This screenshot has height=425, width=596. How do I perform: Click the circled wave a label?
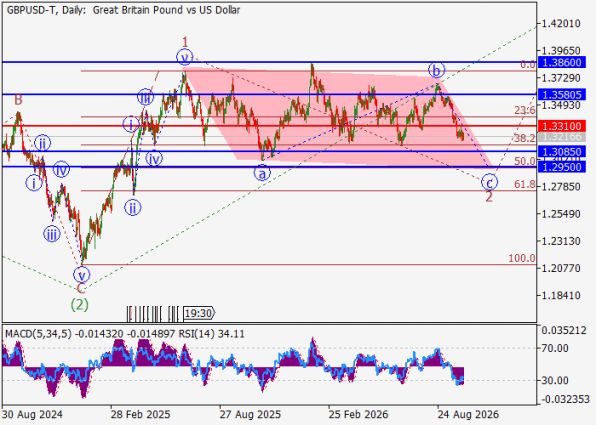tap(262, 173)
